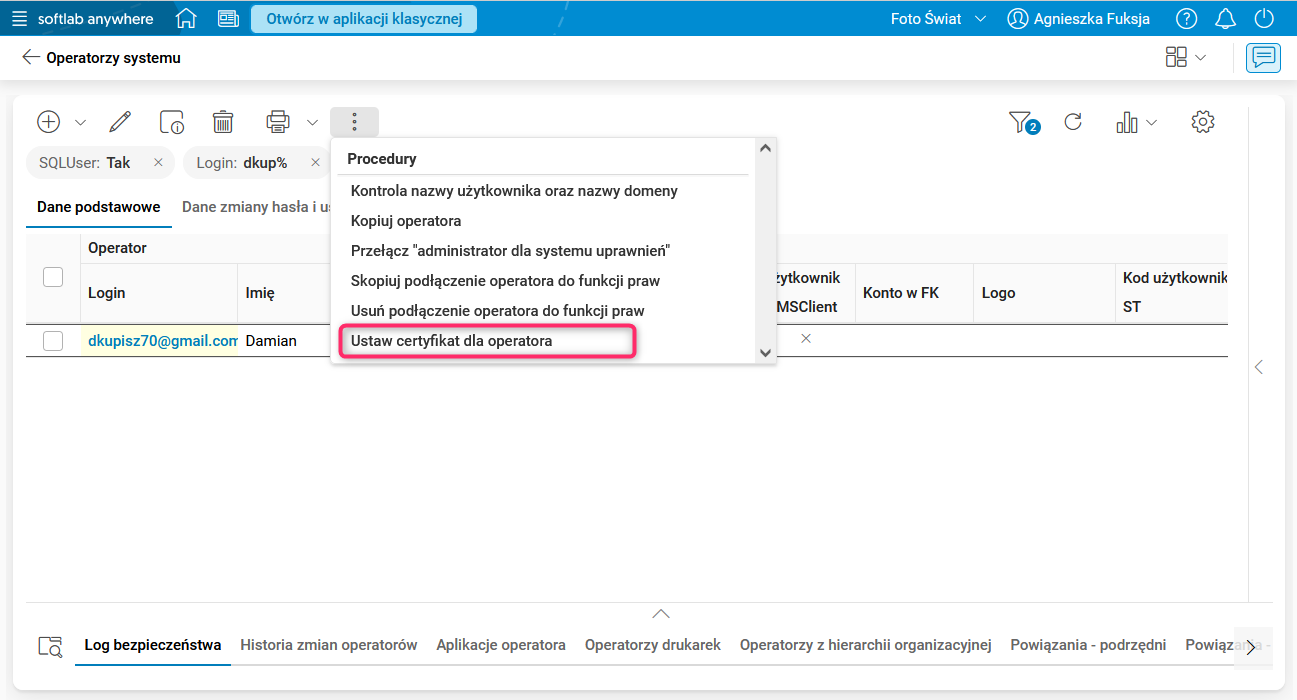The width and height of the screenshot is (1297, 700).
Task: Sort by the Imię column header
Action: pos(284,293)
